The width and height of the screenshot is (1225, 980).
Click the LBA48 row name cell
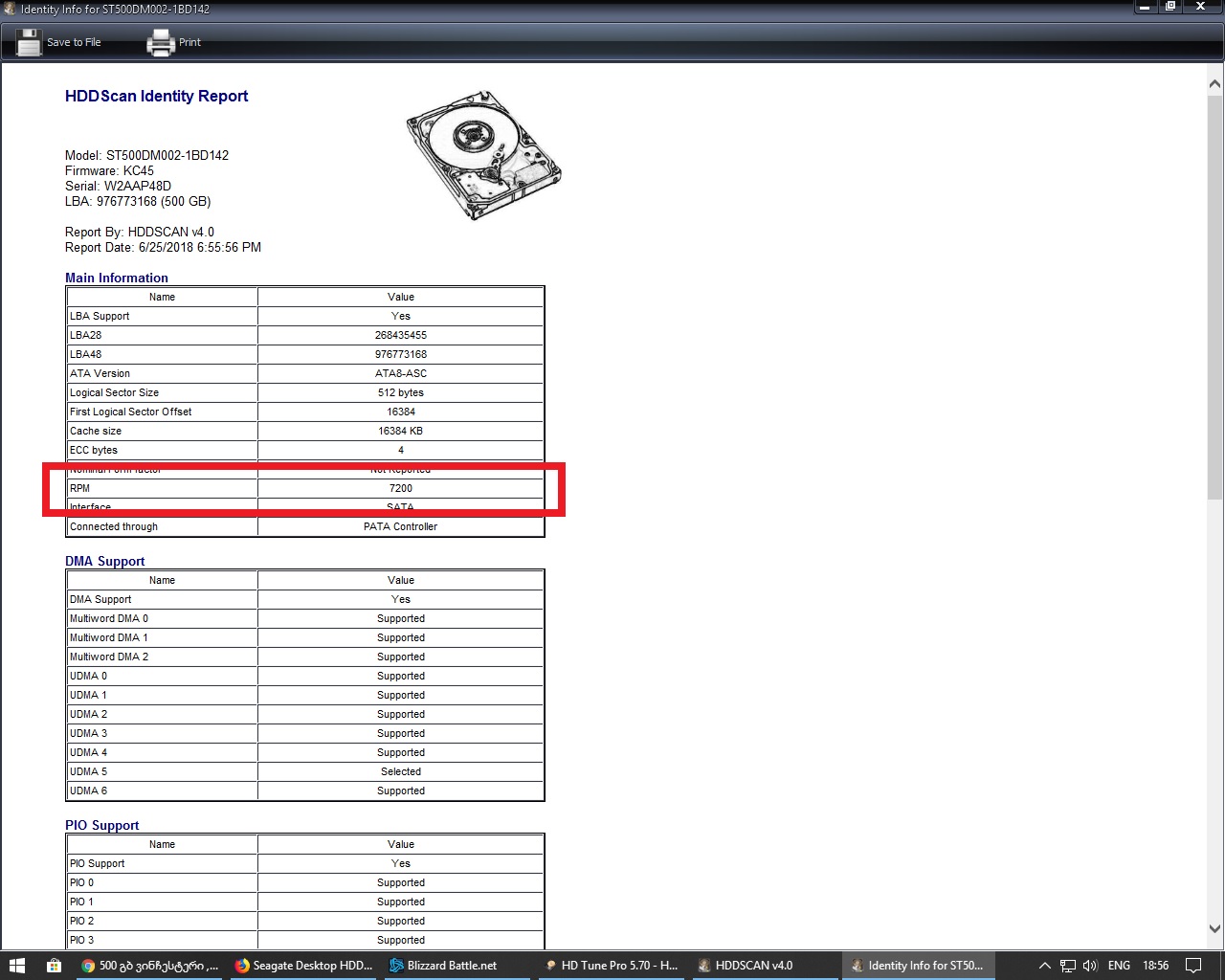(x=162, y=354)
